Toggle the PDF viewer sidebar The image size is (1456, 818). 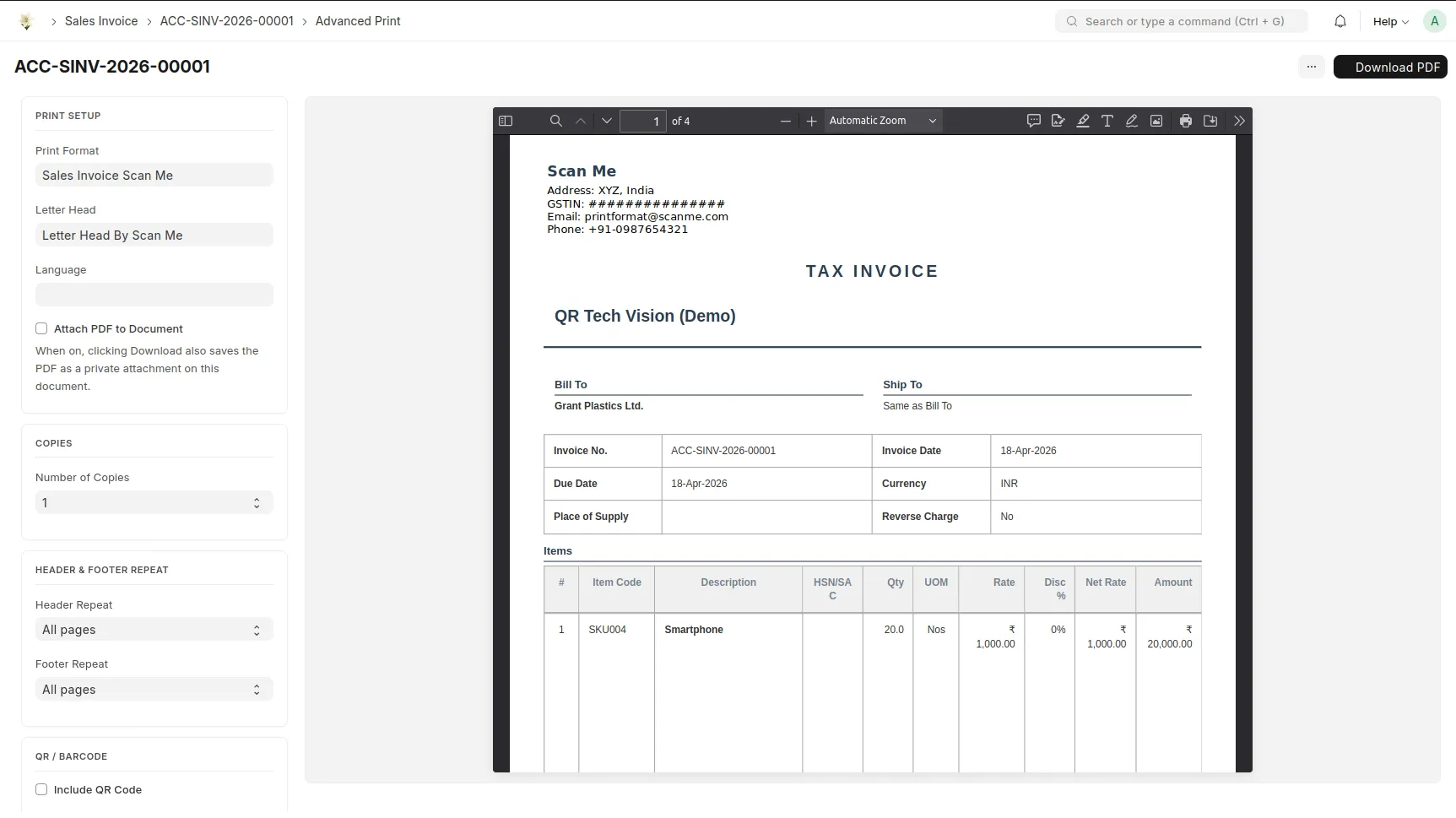click(x=506, y=121)
